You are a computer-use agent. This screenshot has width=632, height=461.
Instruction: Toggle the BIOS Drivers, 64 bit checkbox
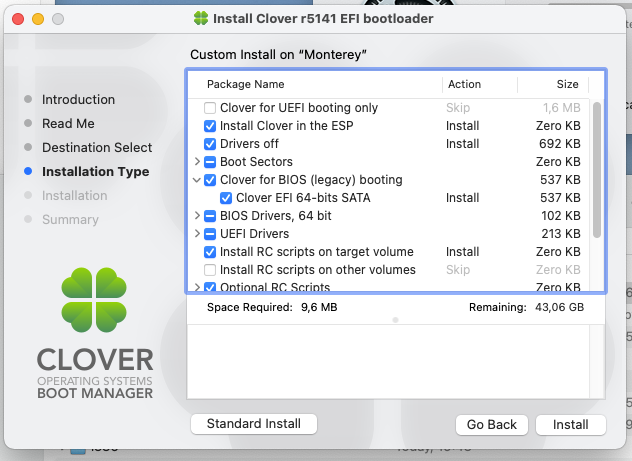(210, 216)
